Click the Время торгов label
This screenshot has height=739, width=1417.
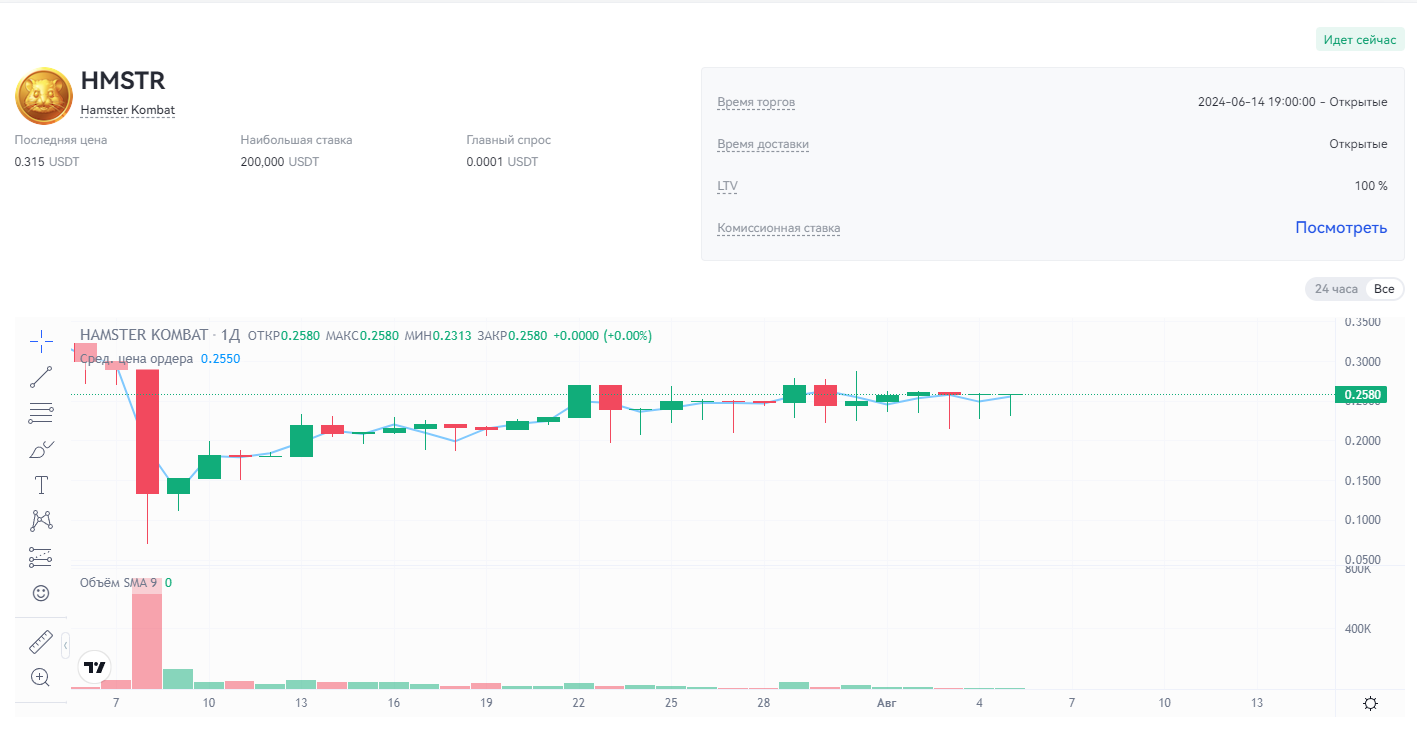[x=756, y=102]
